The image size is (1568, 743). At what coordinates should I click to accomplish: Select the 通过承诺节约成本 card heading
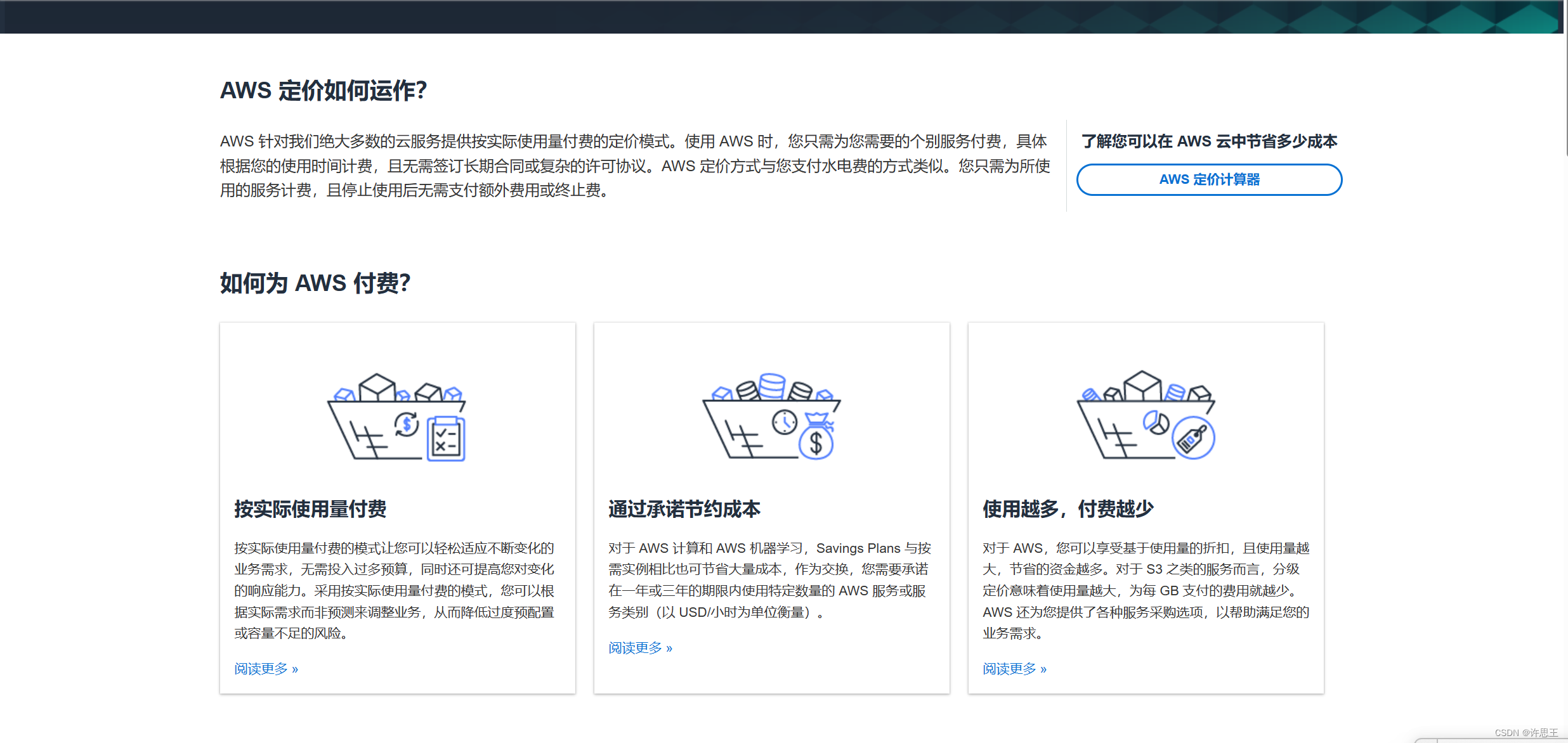(x=684, y=508)
